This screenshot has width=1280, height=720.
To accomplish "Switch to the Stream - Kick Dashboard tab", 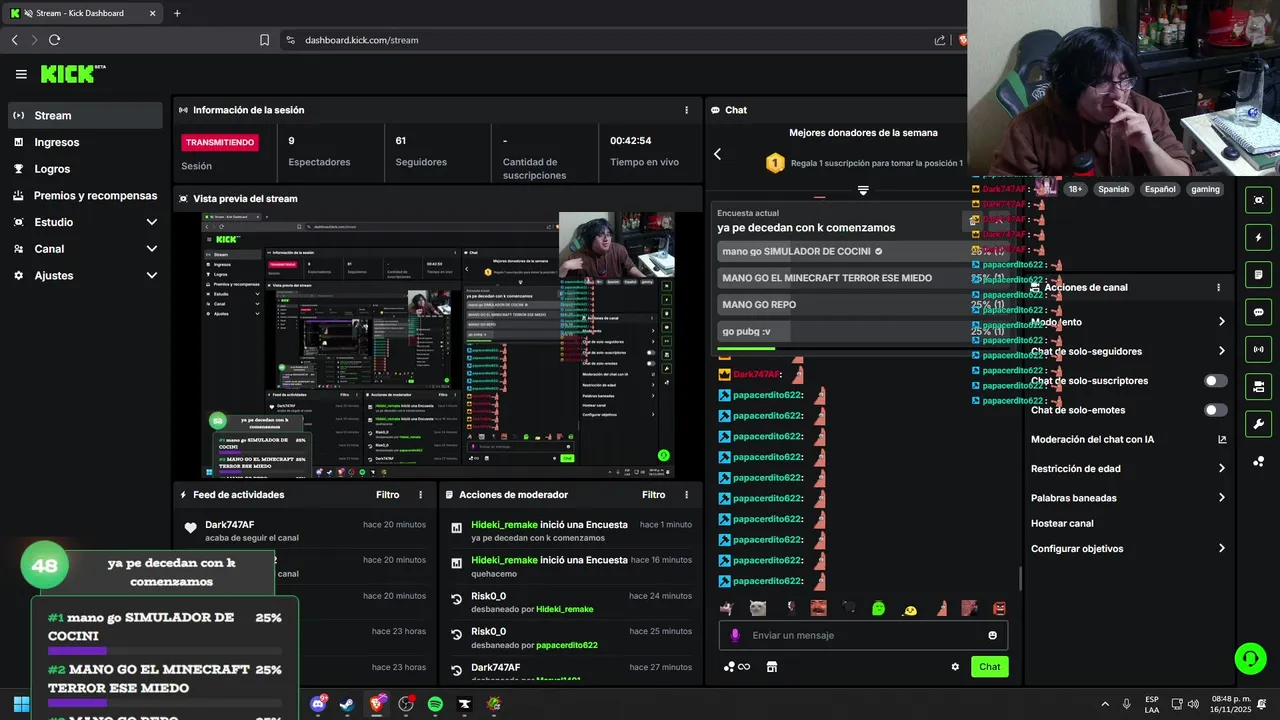I will click(82, 13).
